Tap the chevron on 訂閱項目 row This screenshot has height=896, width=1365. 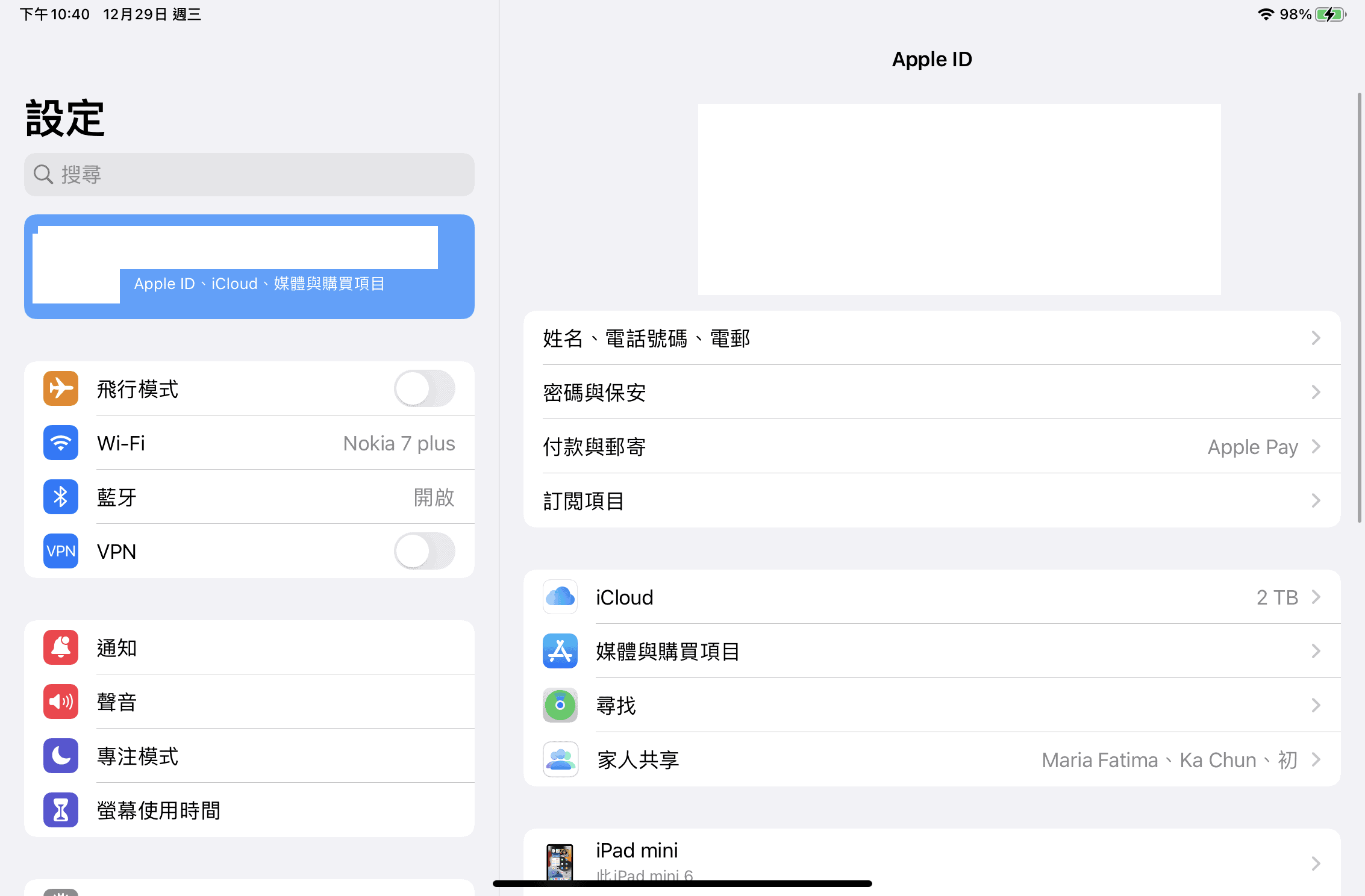coord(1316,500)
